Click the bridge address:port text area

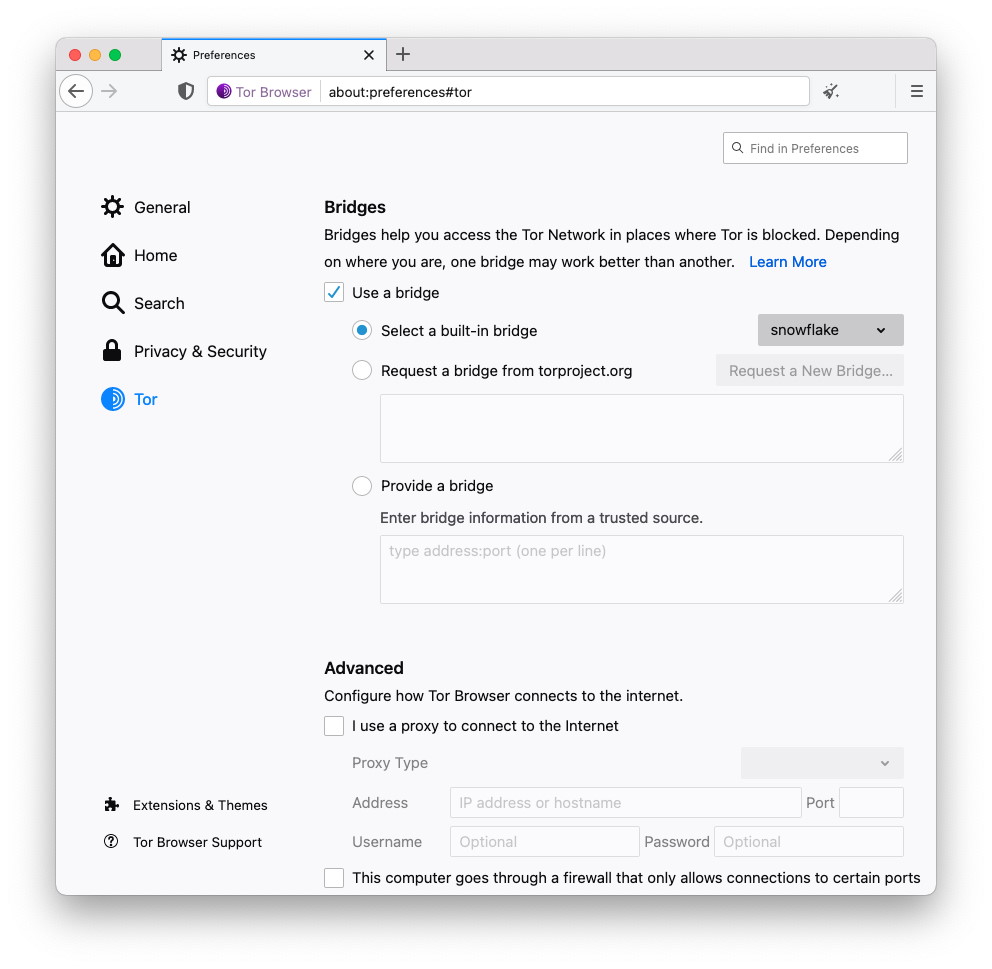point(641,569)
